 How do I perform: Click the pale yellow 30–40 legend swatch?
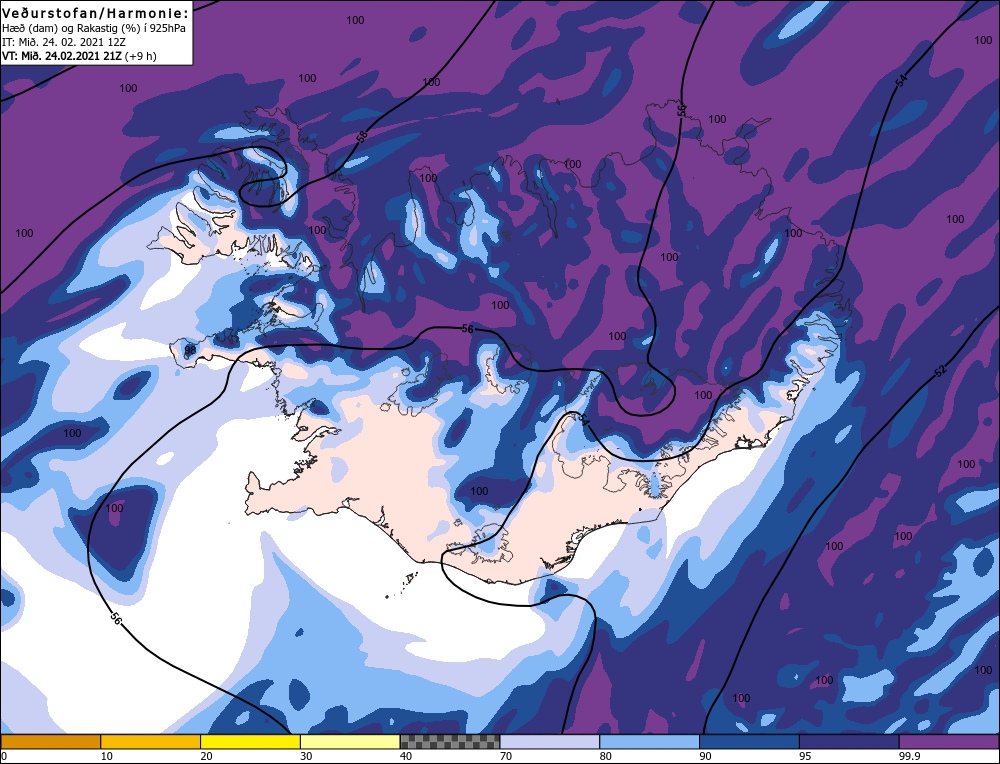click(350, 742)
